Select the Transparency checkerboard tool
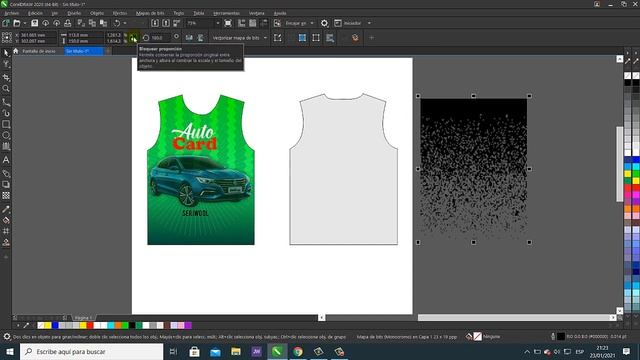 [x=6, y=196]
